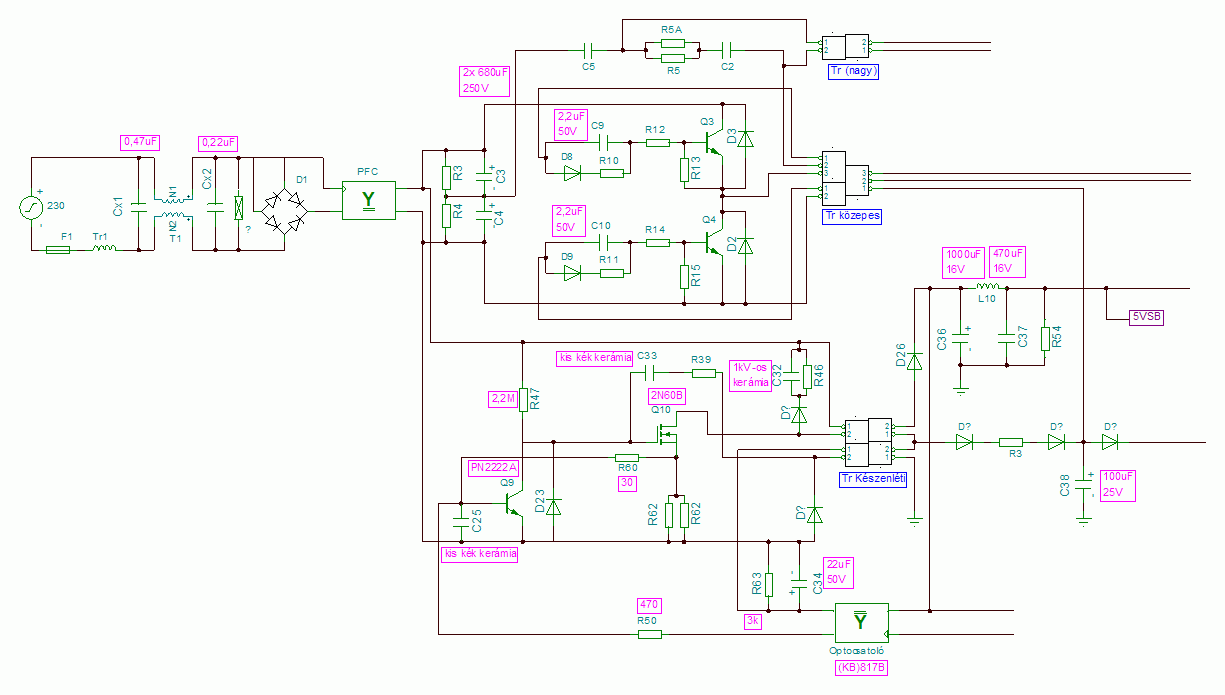
Task: Click the Cx1 capacitor symbol
Action: point(139,208)
